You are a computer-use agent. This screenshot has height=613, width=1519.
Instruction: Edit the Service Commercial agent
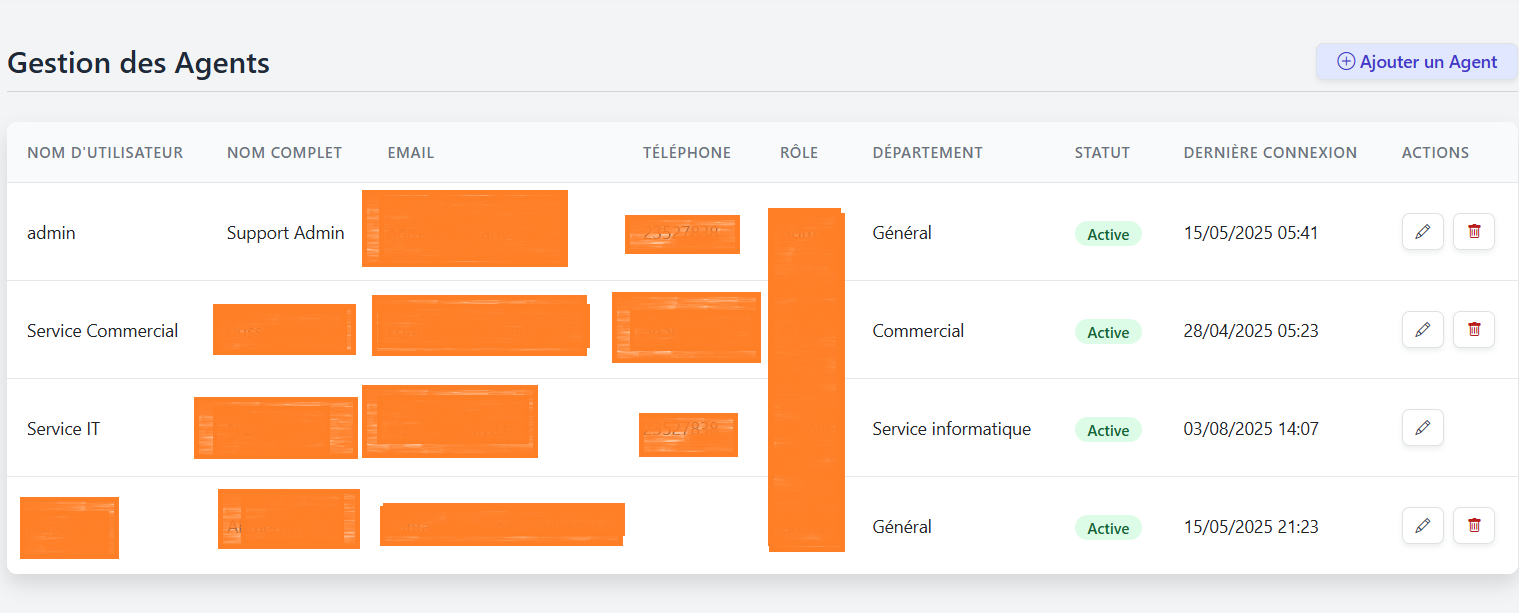1422,329
